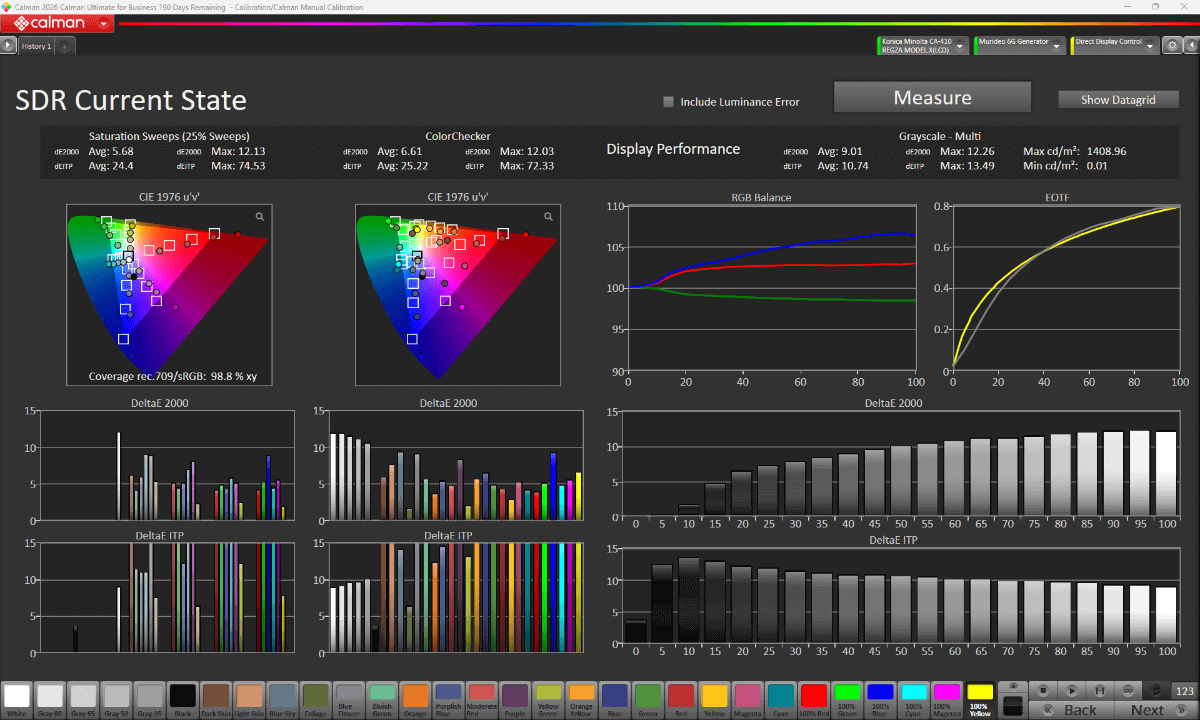Select the Black color patch

tap(182, 698)
